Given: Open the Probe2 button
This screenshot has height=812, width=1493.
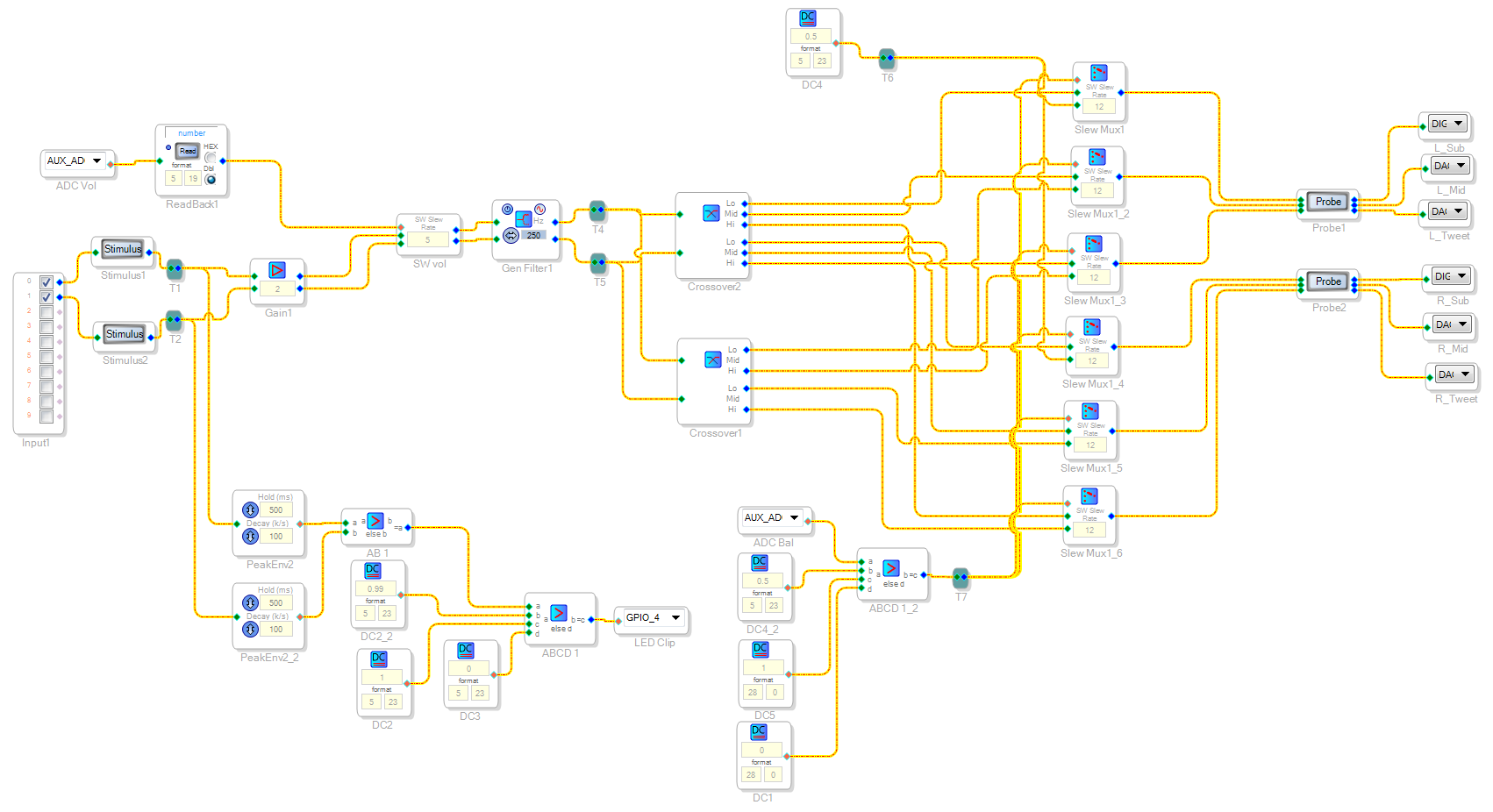Looking at the screenshot, I should point(1328,281).
